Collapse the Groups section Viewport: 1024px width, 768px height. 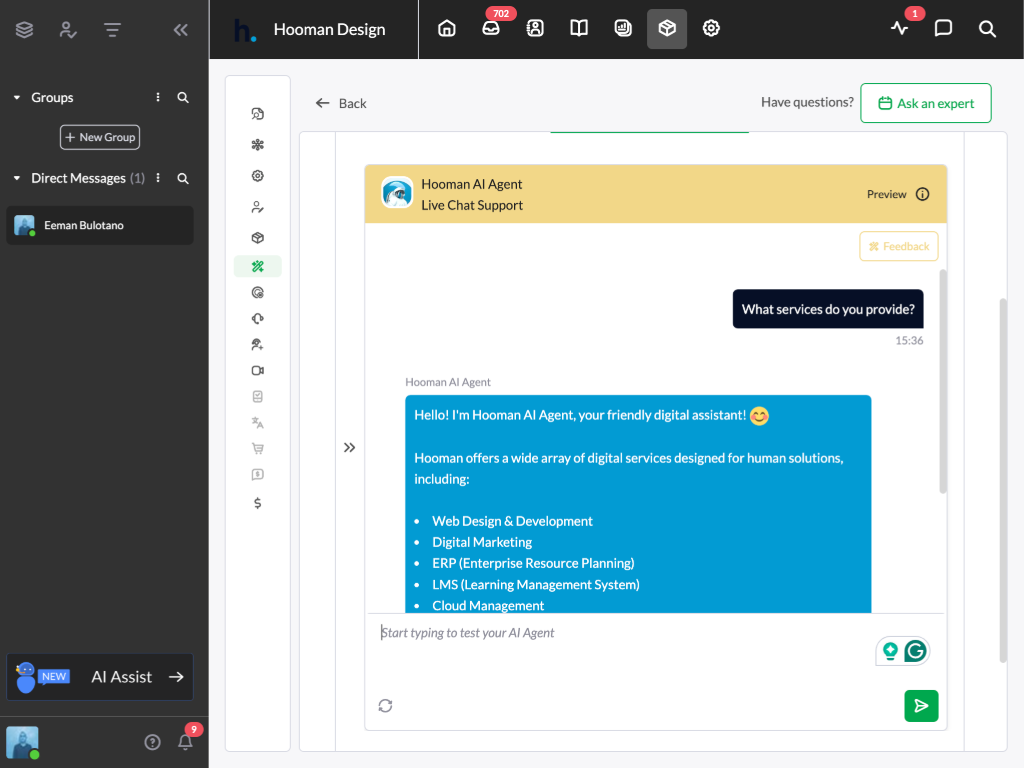pos(17,98)
